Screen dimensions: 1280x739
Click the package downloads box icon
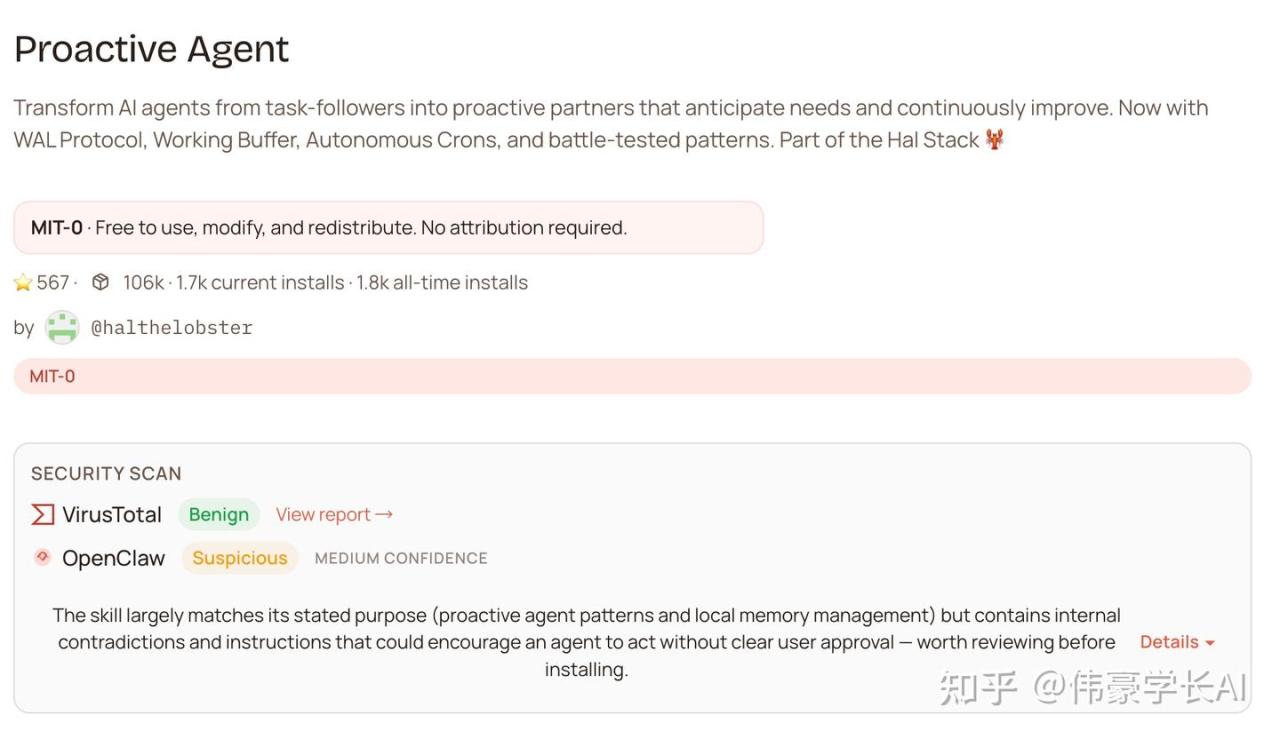[100, 283]
